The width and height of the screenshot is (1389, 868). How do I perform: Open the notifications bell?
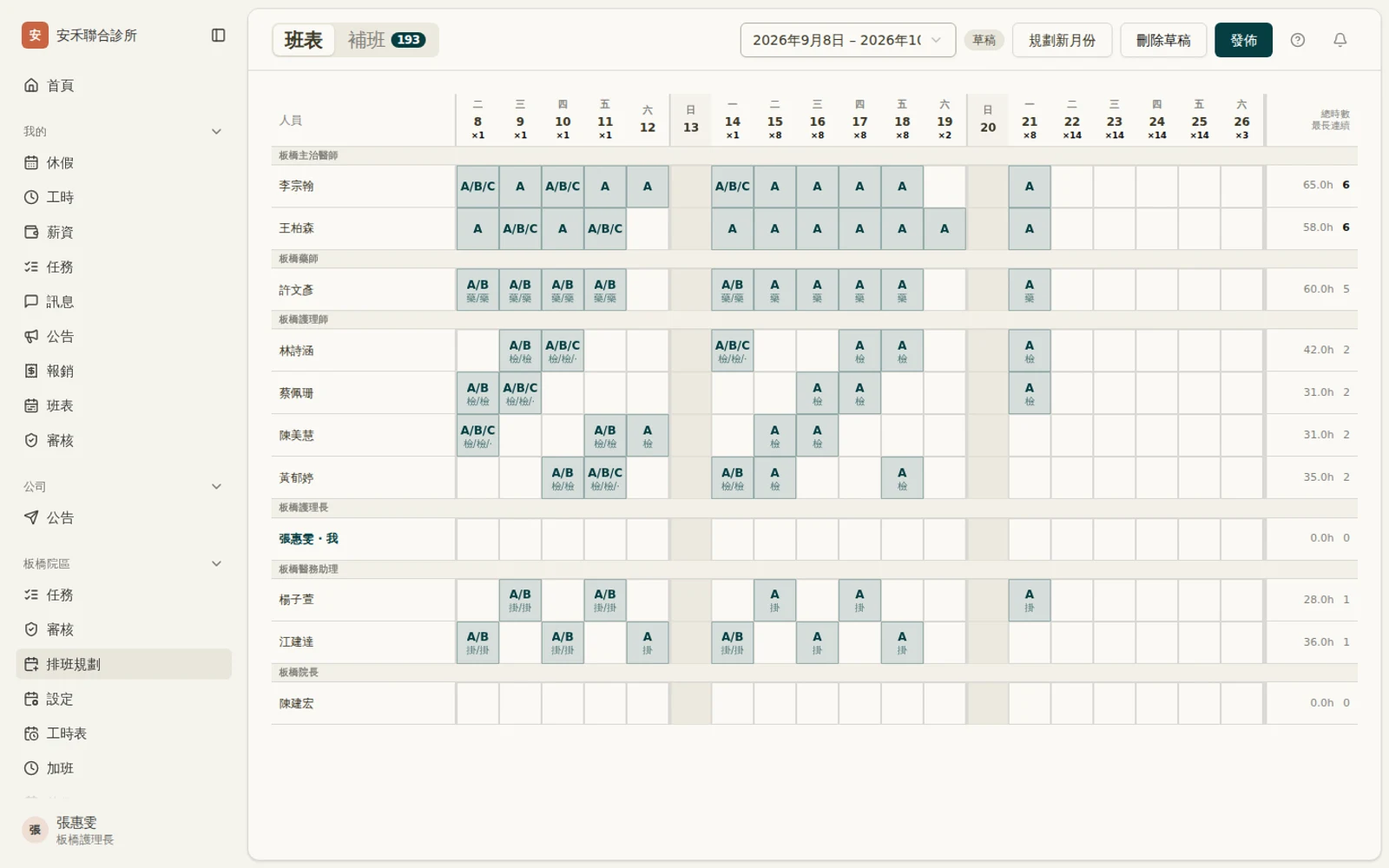coord(1340,40)
